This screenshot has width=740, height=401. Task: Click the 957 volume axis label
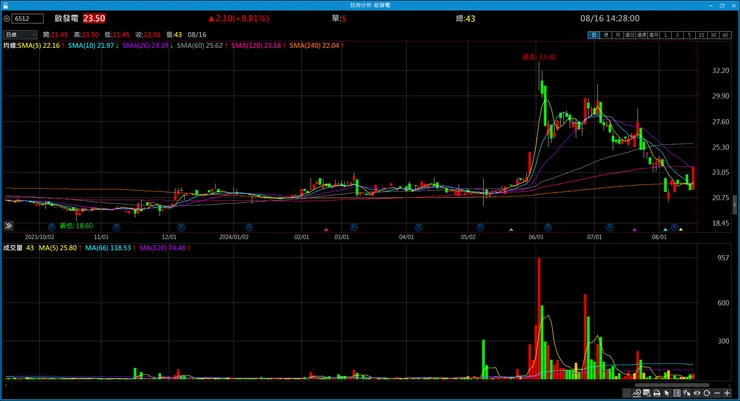click(x=723, y=258)
